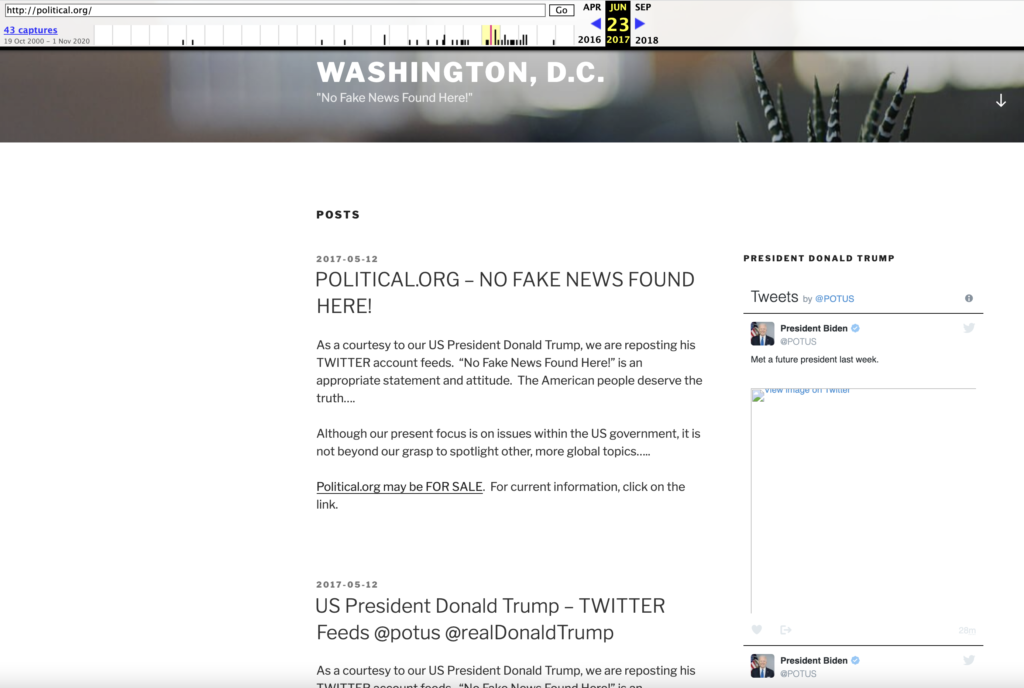
Task: Click the Twitter info icon beside Tweets heading
Action: point(968,298)
